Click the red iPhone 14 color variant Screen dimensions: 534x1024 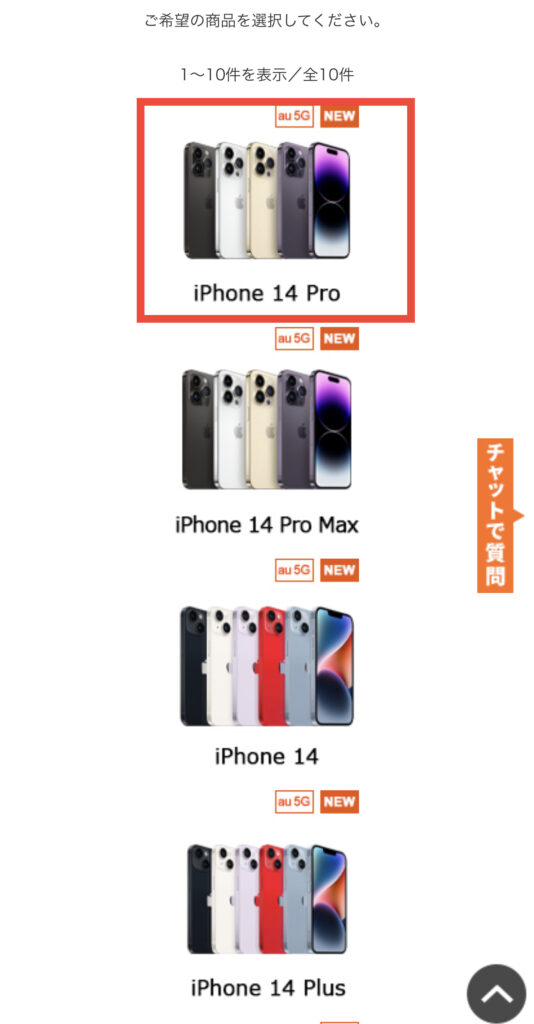click(x=272, y=665)
